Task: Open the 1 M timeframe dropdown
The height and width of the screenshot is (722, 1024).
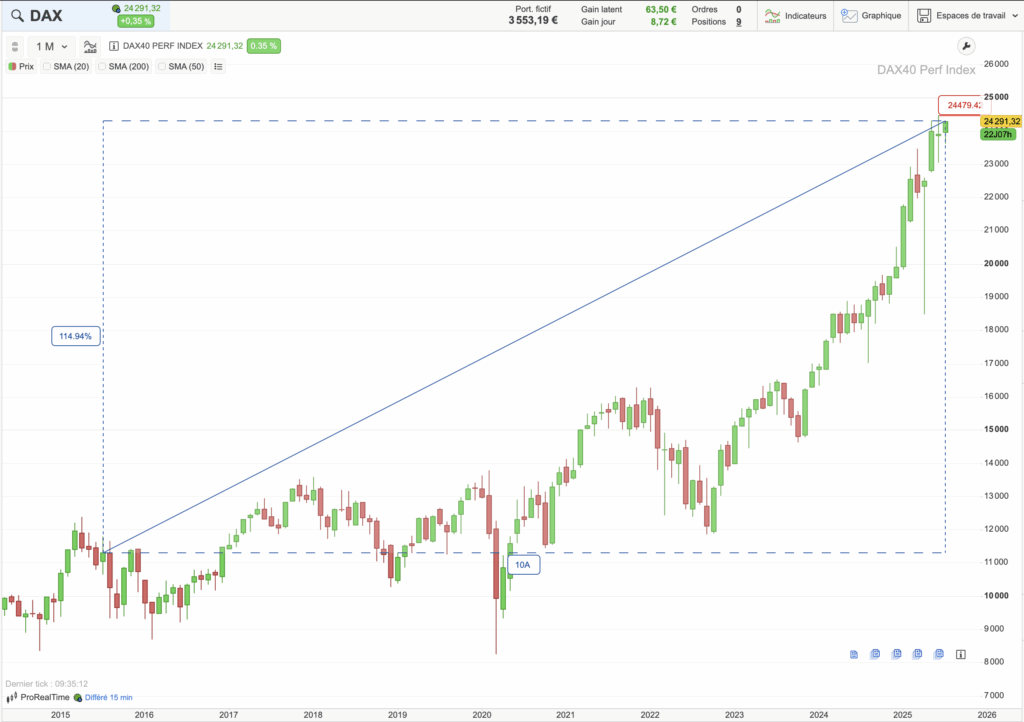Action: click(x=52, y=46)
